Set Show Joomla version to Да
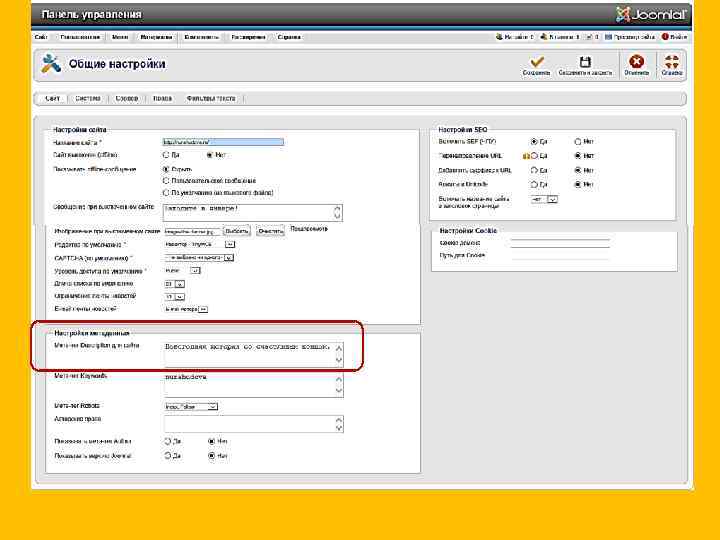 pos(168,456)
